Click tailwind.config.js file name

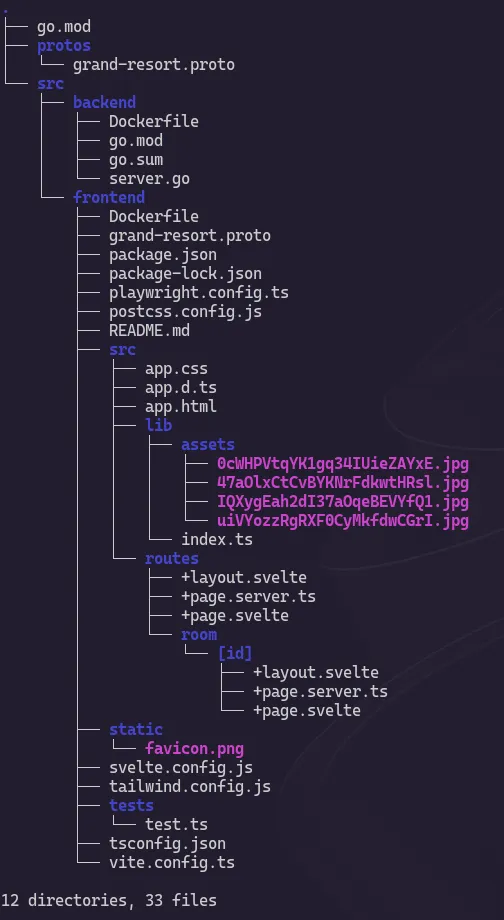tap(190, 786)
